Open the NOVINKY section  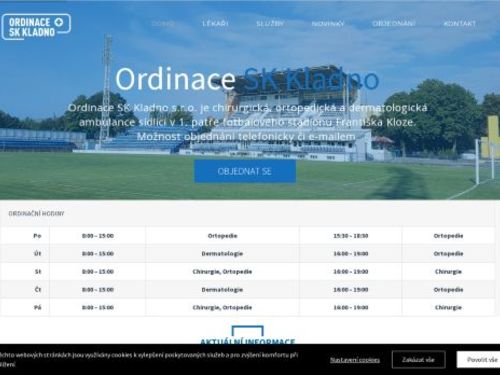click(x=328, y=24)
